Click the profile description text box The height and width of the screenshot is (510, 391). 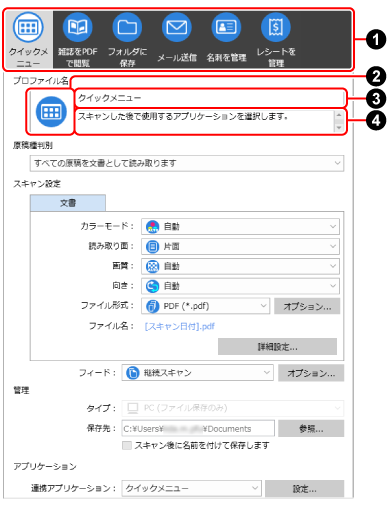[205, 121]
